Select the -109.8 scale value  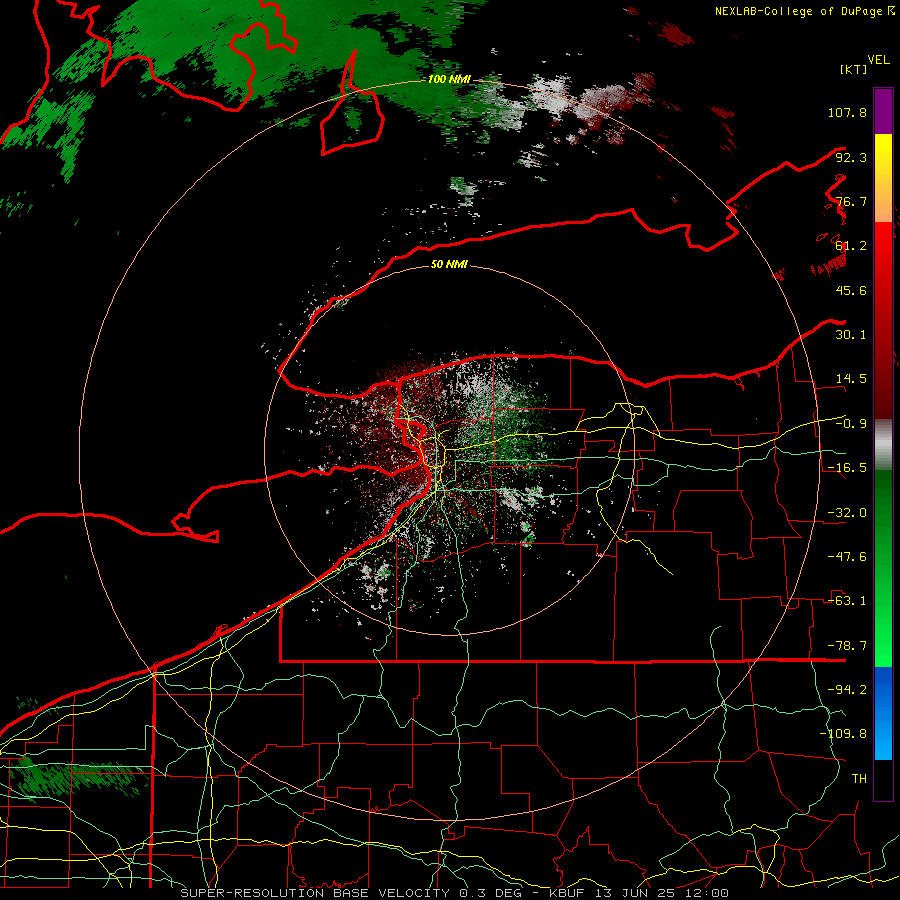tap(843, 734)
